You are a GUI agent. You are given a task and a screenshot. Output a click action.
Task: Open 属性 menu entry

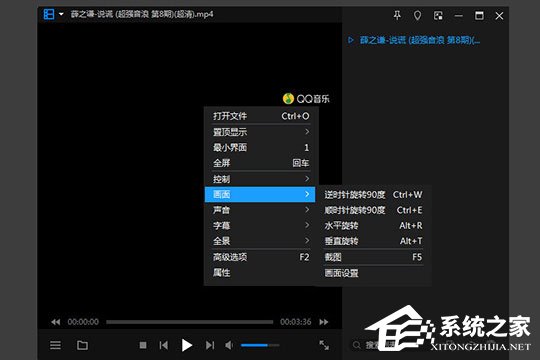point(261,272)
